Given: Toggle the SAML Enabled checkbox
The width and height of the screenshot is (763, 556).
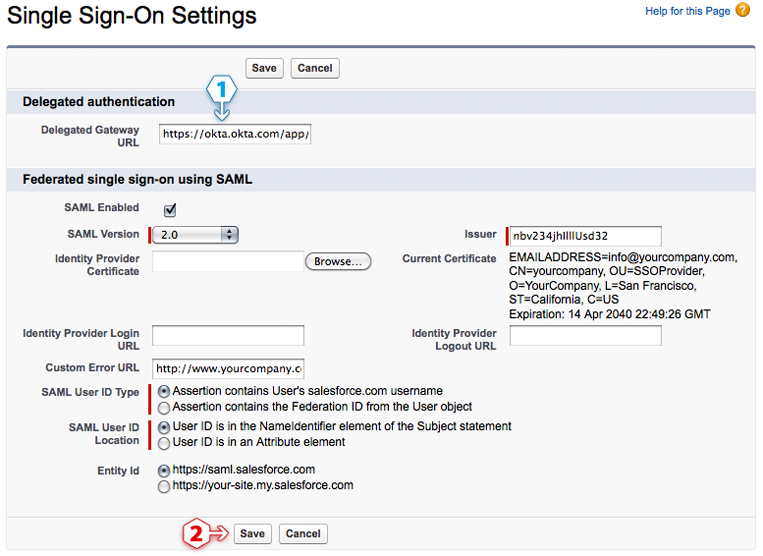Looking at the screenshot, I should 170,210.
